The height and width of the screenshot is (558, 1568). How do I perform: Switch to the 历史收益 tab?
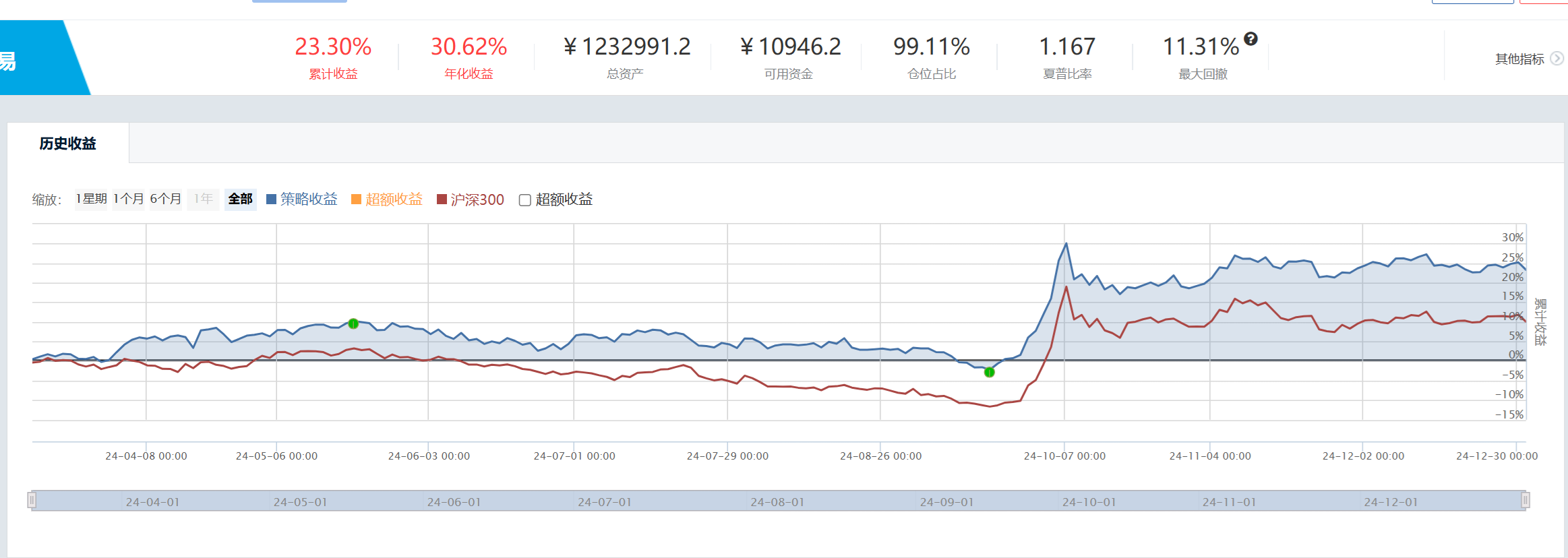coord(68,143)
